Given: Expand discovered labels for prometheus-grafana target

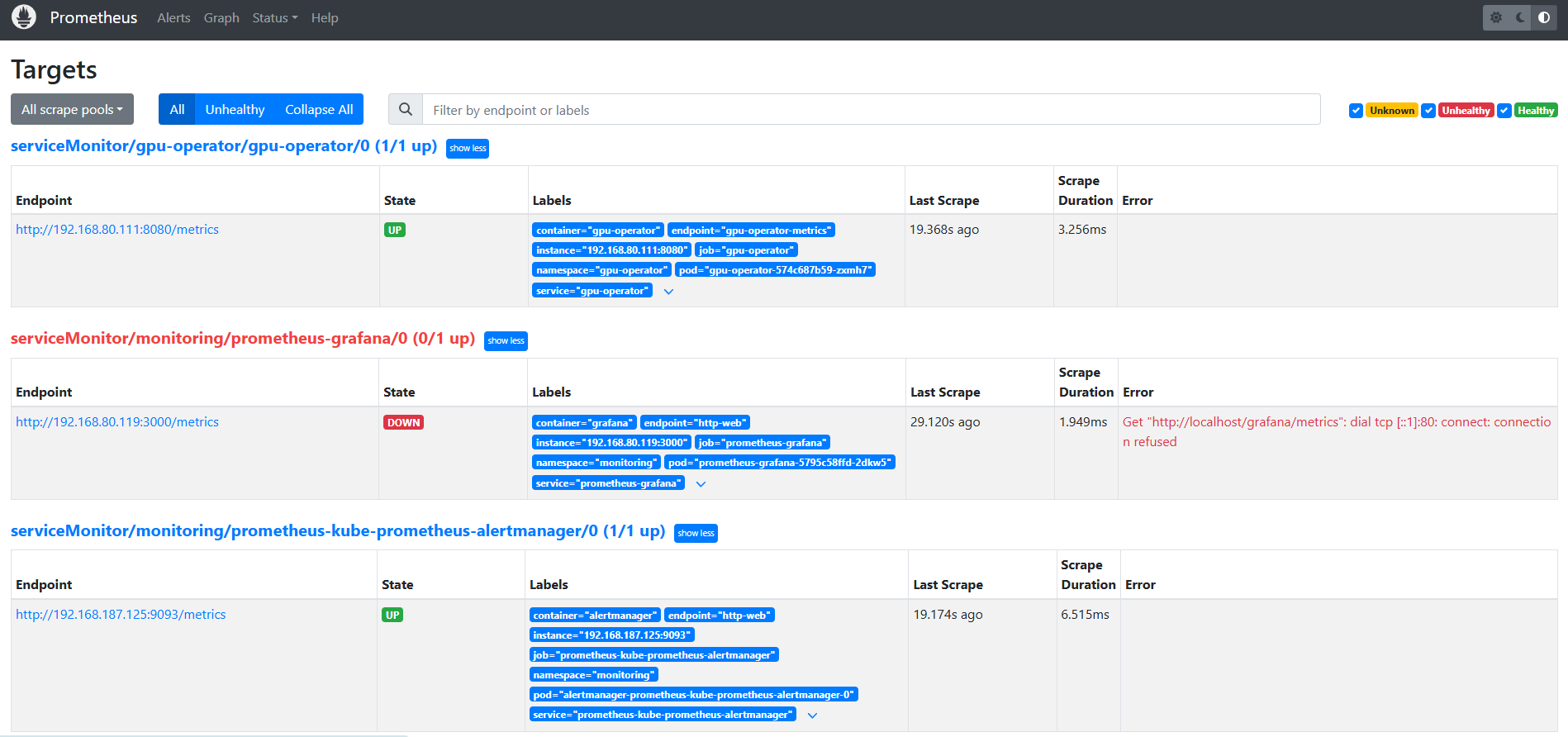Looking at the screenshot, I should (701, 484).
